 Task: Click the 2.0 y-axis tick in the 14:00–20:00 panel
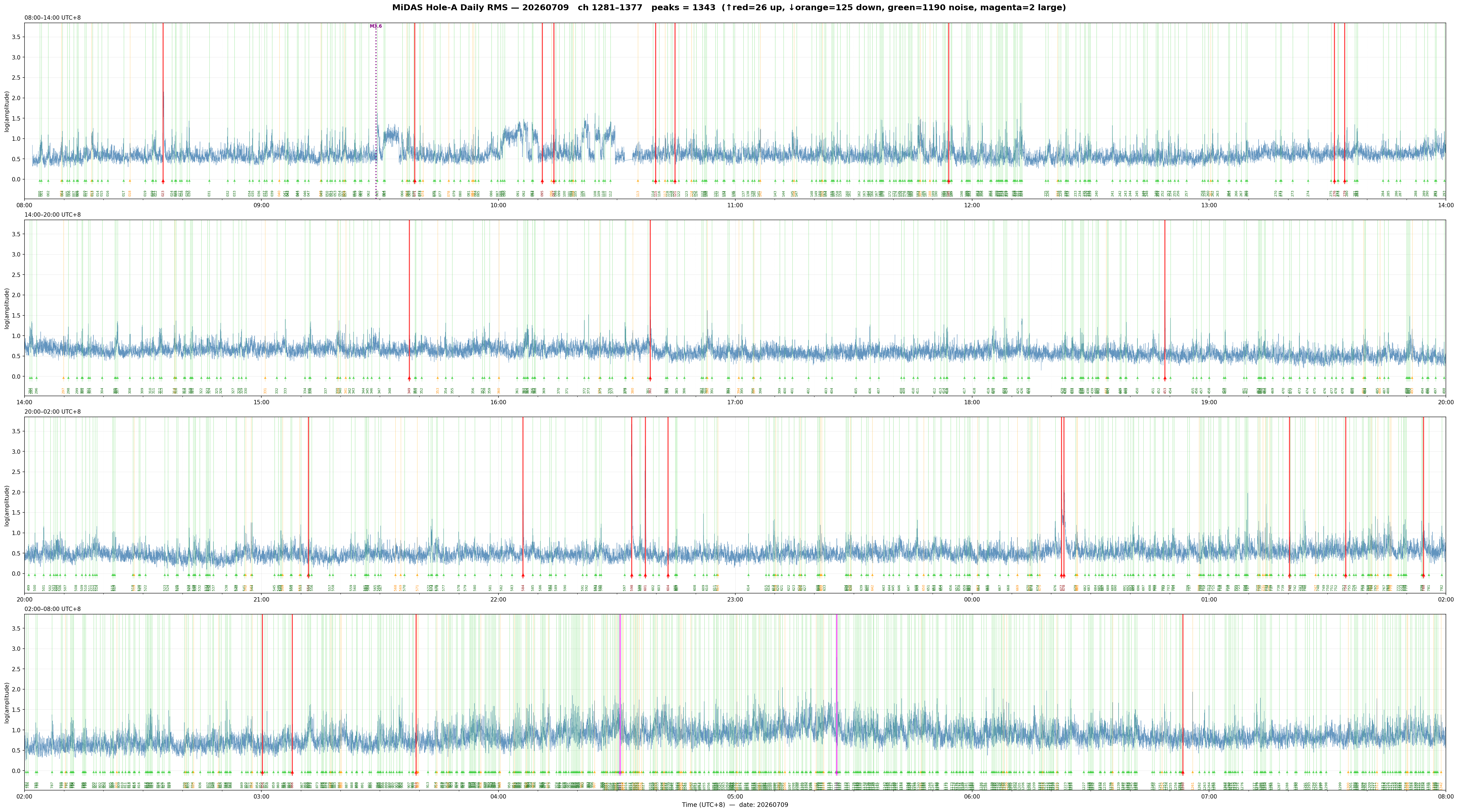[x=16, y=295]
